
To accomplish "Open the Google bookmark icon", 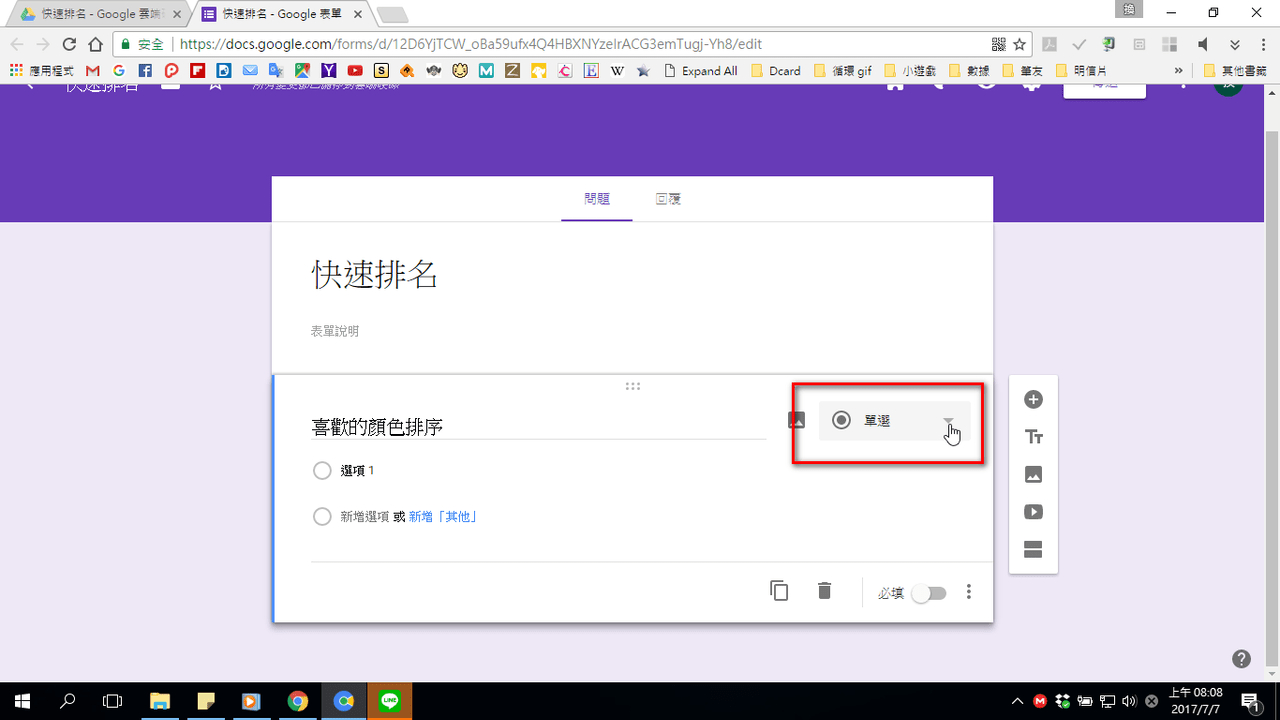I will (x=119, y=71).
